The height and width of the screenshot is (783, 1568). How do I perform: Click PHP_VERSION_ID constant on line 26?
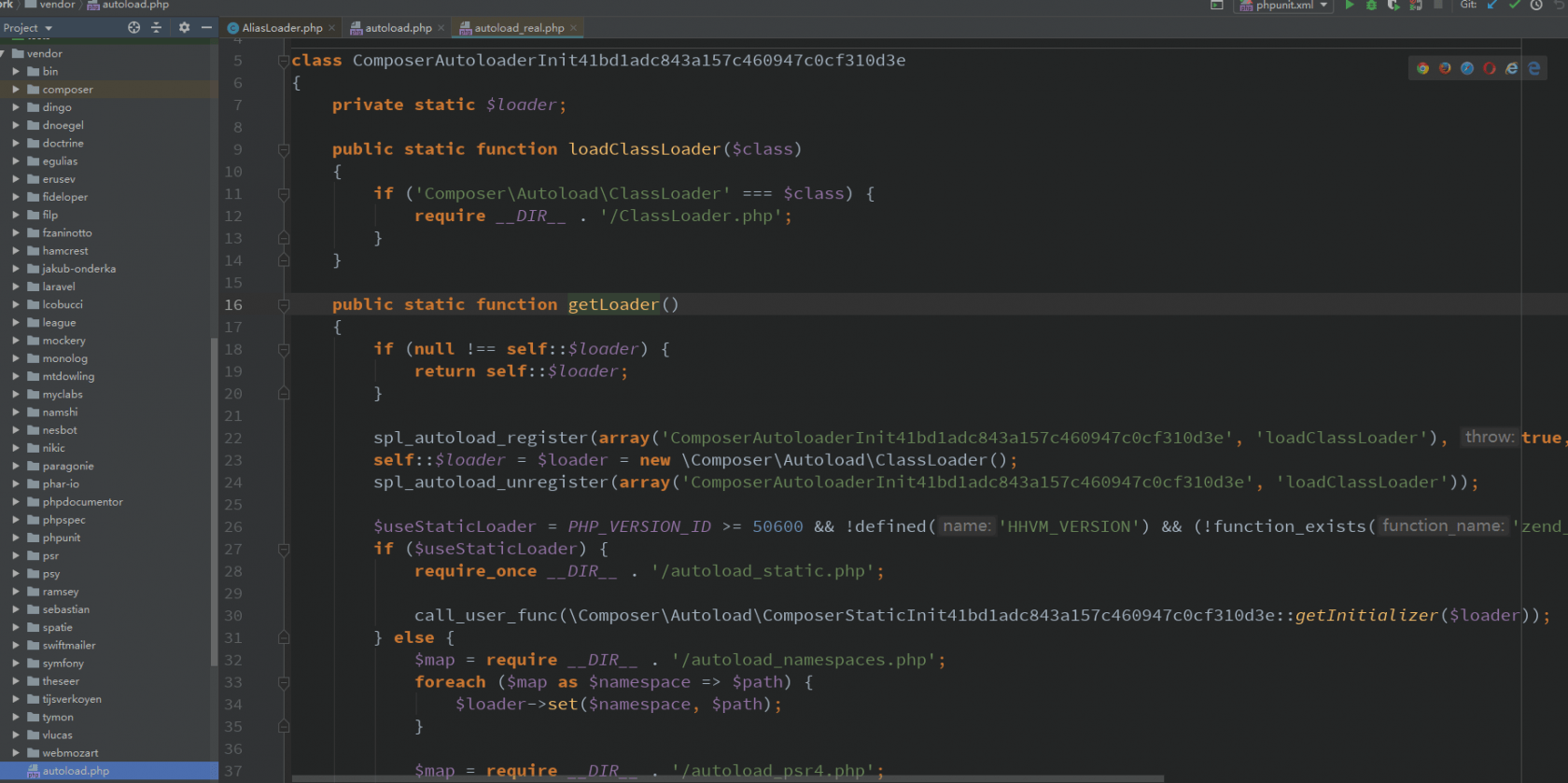(x=639, y=526)
